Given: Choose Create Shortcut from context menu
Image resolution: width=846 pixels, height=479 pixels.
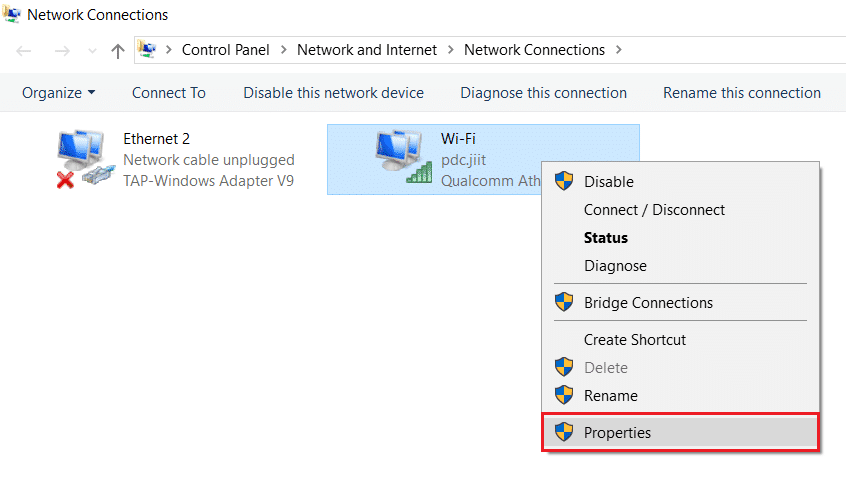Looking at the screenshot, I should 633,340.
